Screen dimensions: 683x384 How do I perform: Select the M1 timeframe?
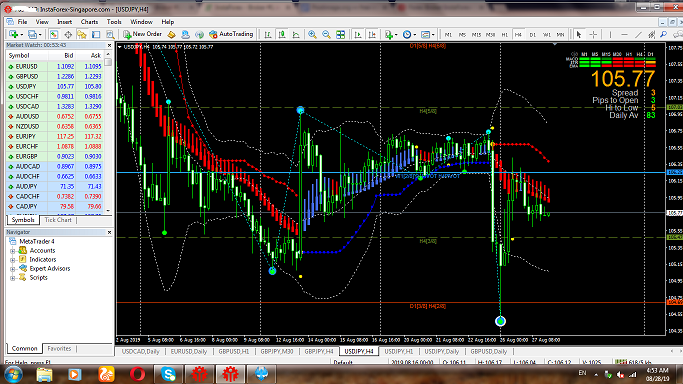[448, 34]
